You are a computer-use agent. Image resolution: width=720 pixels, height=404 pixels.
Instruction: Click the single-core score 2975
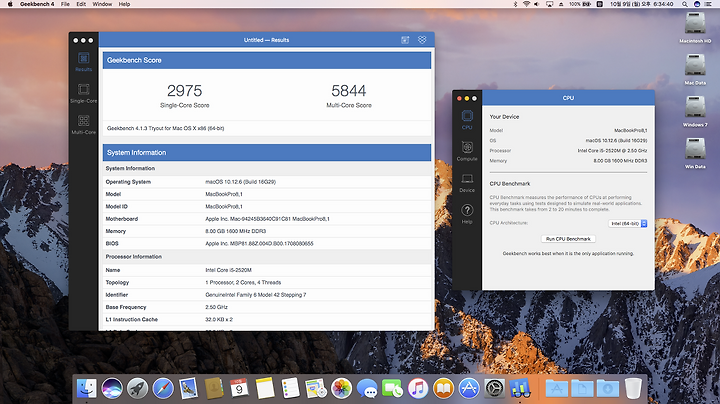[x=185, y=90]
